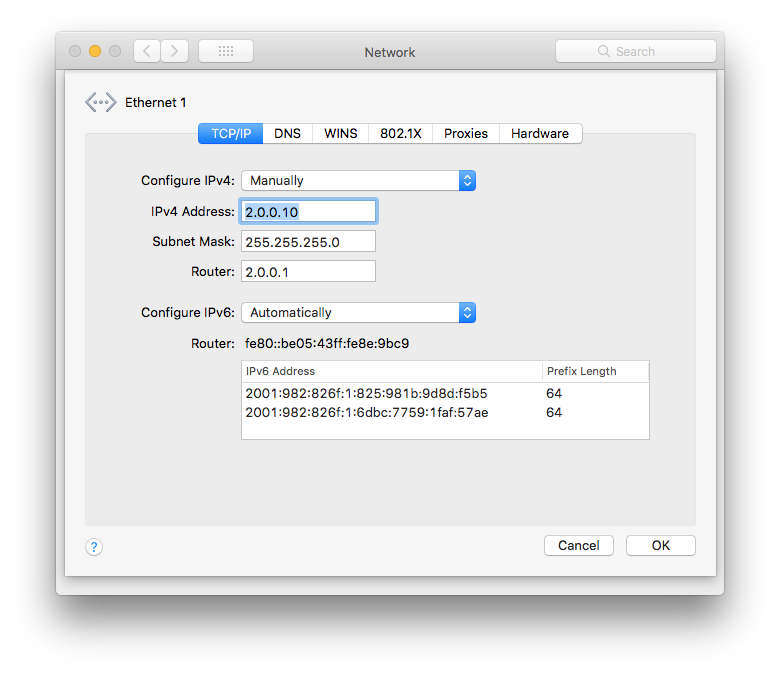
Task: Go to the Proxies tab
Action: pos(466,134)
